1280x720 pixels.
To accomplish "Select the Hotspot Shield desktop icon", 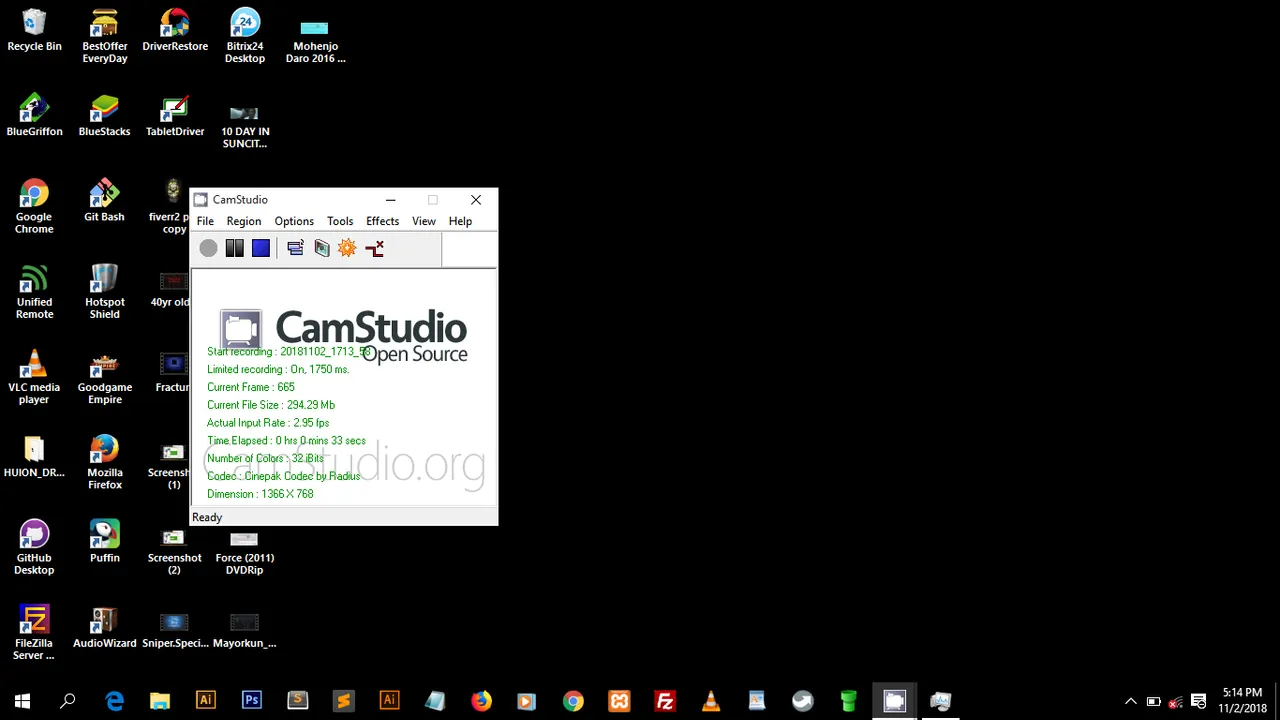I will pos(105,292).
